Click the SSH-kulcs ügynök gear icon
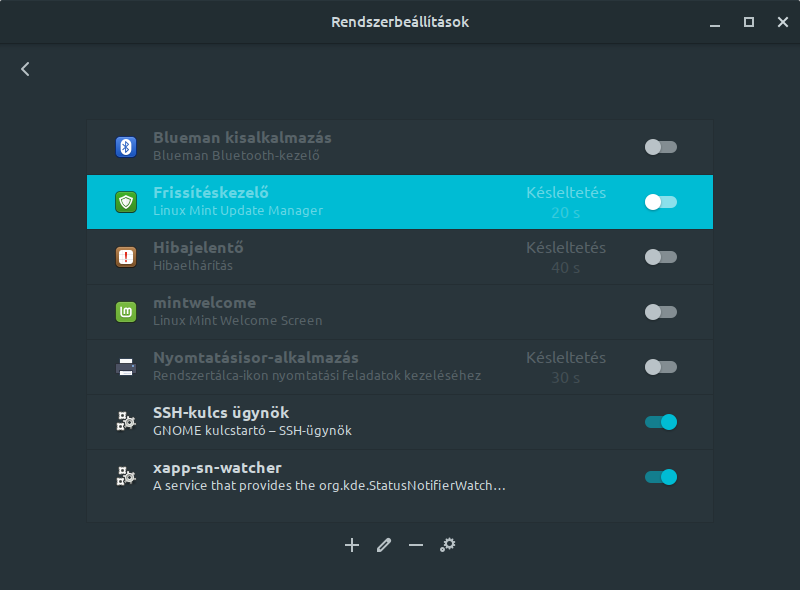 tap(126, 422)
